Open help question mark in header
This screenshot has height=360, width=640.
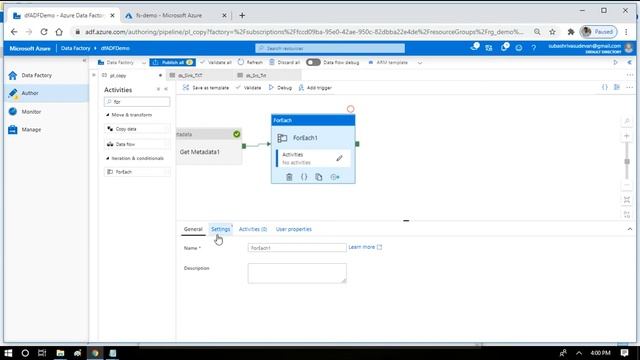coord(533,48)
